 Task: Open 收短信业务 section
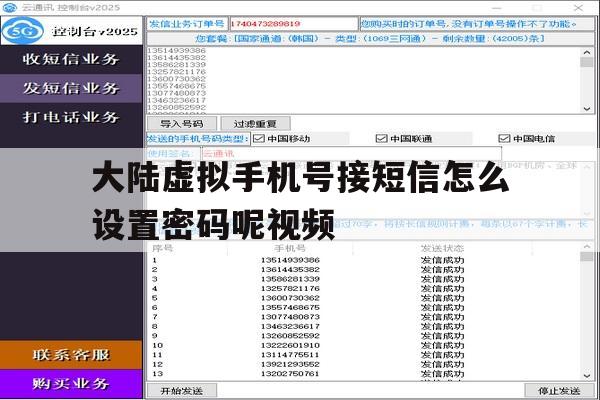pos(71,59)
